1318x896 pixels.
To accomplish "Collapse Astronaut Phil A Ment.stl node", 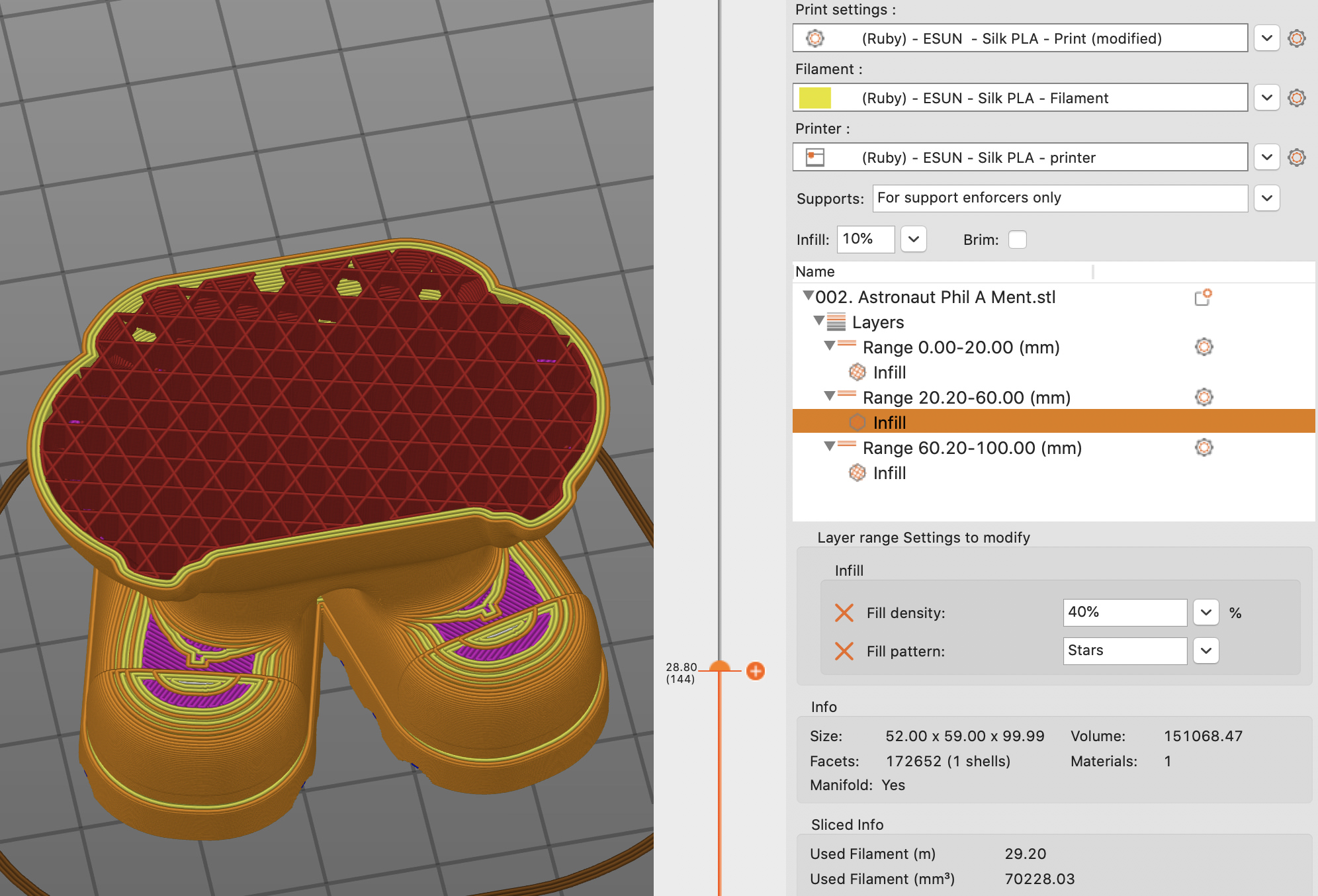I will pos(807,296).
